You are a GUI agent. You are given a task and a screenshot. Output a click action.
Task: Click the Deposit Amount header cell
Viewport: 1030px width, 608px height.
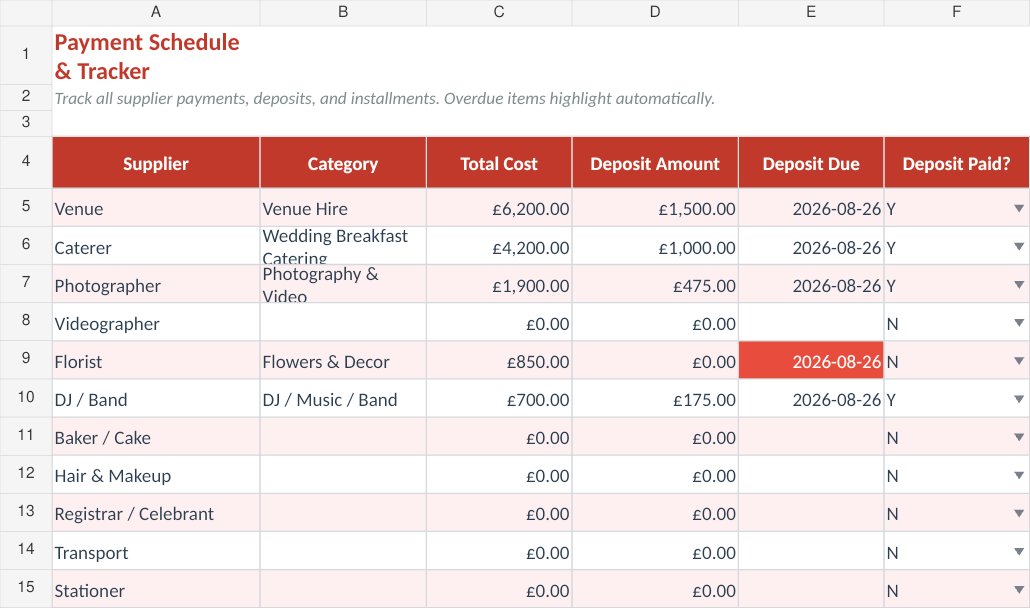(655, 163)
